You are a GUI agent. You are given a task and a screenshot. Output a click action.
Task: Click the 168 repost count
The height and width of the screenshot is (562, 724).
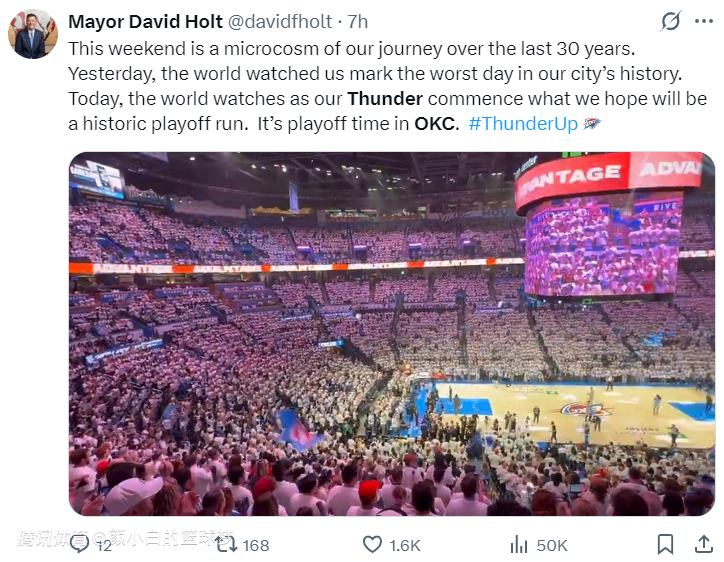pos(256,545)
